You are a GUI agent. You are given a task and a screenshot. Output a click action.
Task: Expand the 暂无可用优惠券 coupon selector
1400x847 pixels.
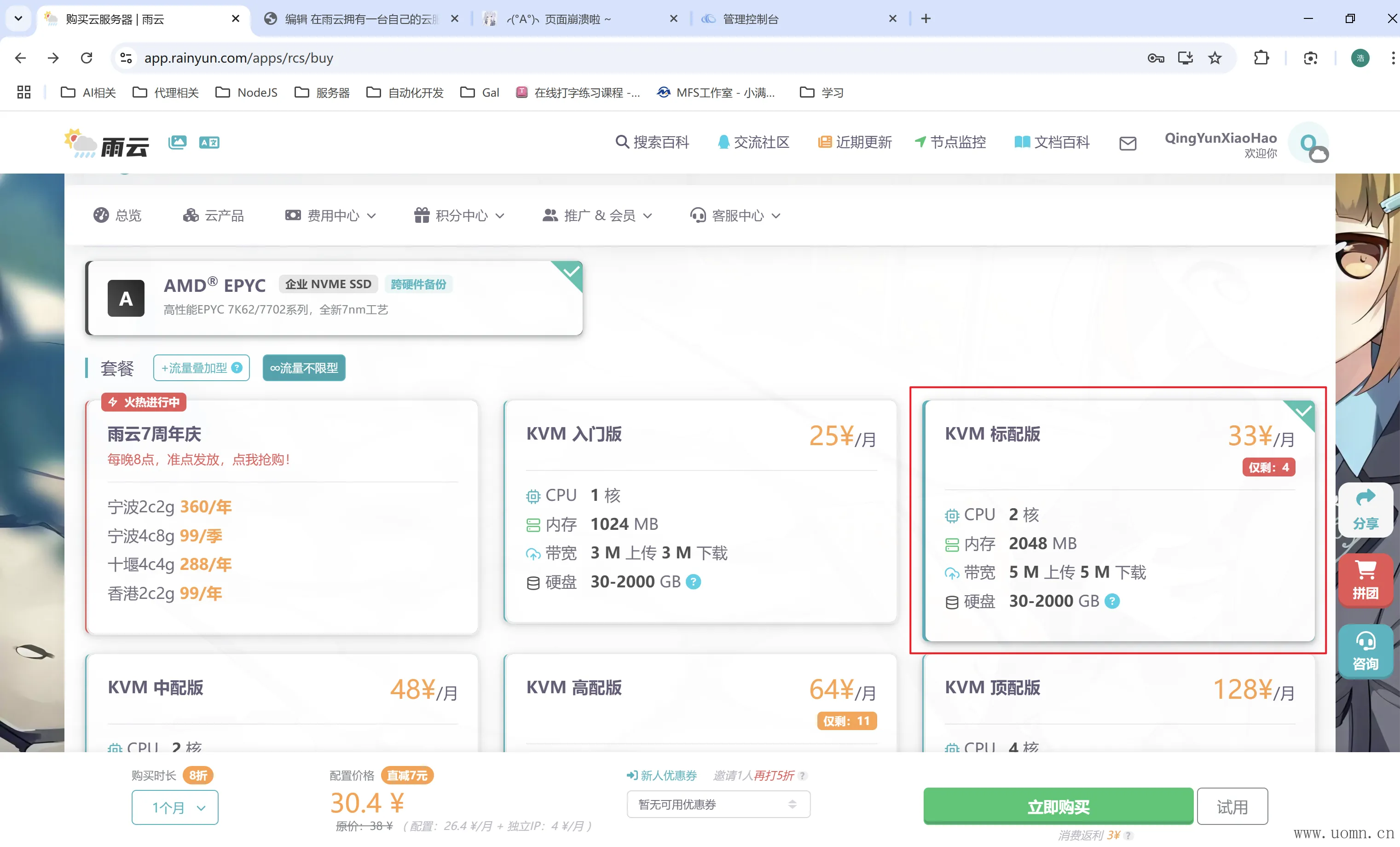click(x=718, y=804)
